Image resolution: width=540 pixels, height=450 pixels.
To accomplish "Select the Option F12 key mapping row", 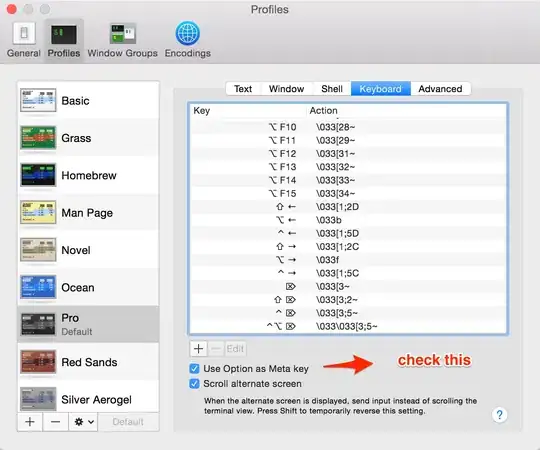I will coord(348,154).
